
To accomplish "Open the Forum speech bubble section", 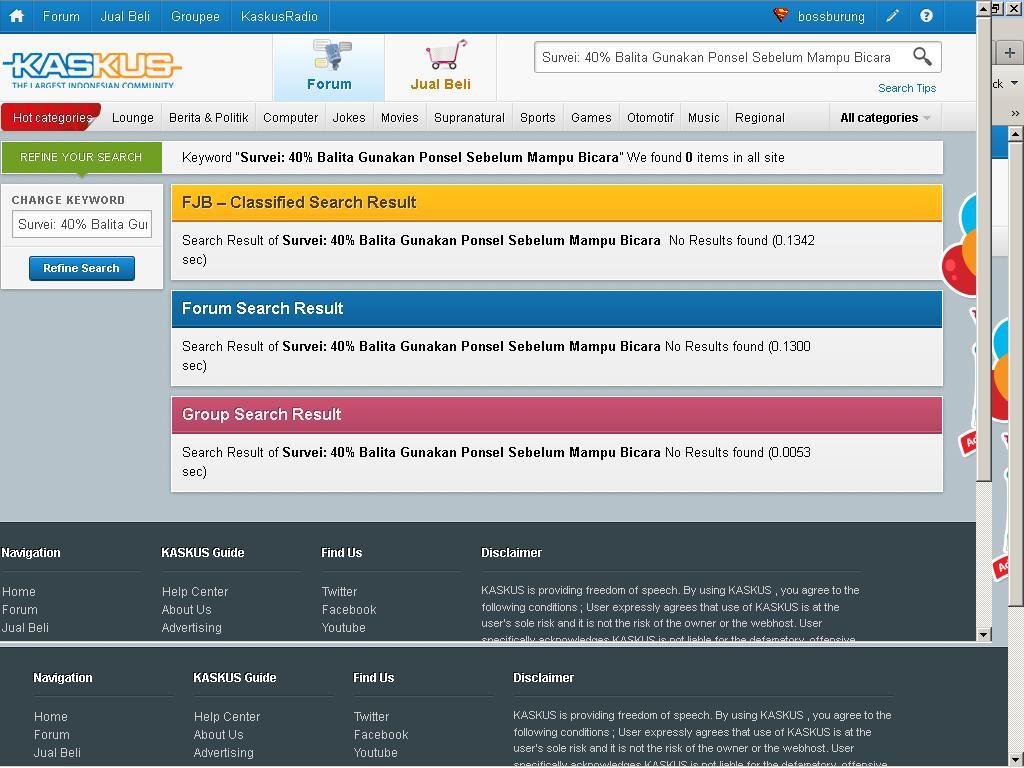I will point(329,67).
